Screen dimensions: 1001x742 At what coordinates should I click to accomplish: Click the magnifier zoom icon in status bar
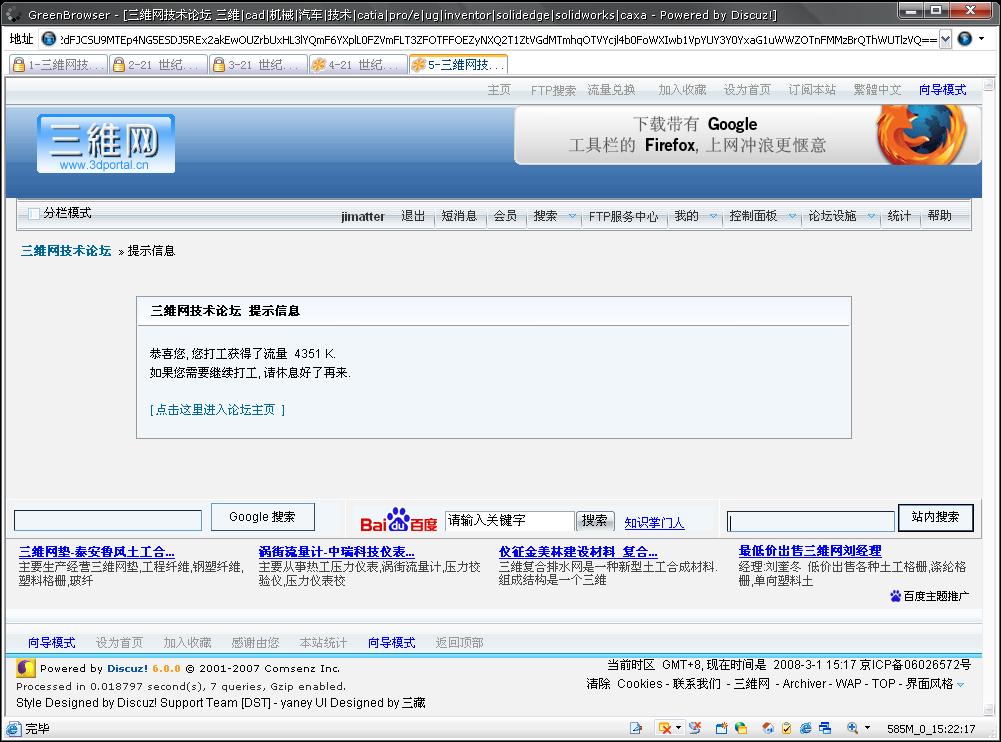pyautogui.click(x=852, y=728)
